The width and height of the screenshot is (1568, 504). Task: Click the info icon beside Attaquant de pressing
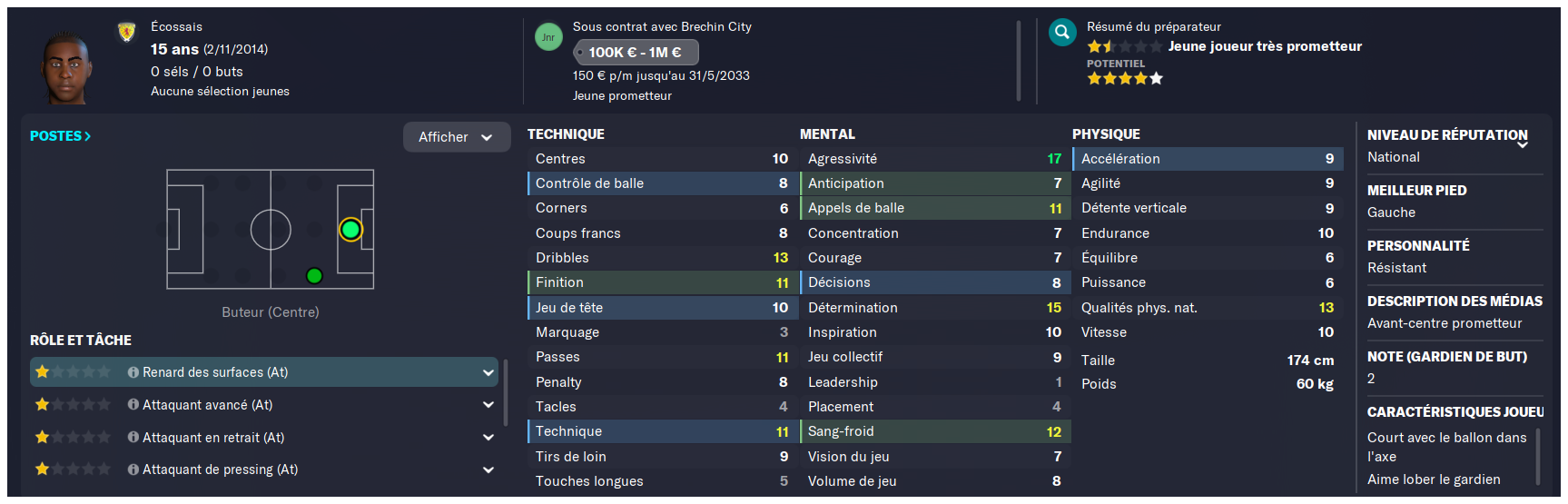pyautogui.click(x=133, y=469)
